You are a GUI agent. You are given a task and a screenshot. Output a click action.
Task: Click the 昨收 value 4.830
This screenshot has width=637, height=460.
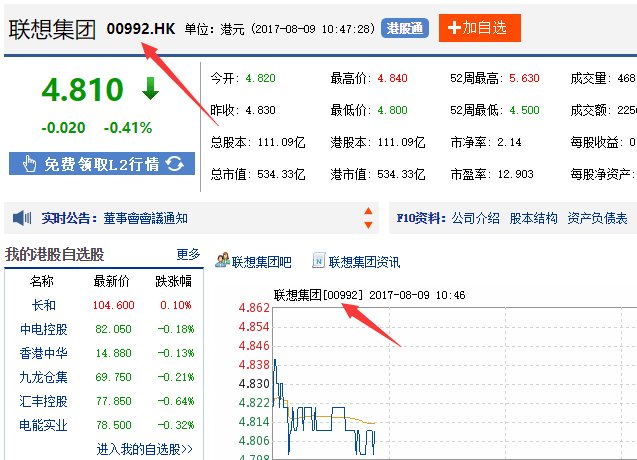click(260, 110)
